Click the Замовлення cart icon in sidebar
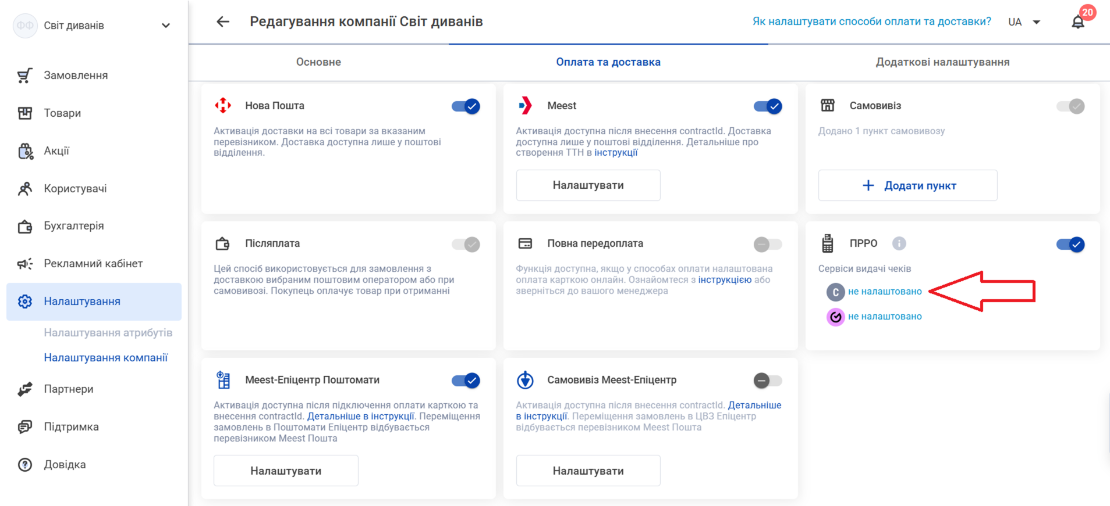Screen dimensions: 1110x506 pyautogui.click(x=25, y=76)
